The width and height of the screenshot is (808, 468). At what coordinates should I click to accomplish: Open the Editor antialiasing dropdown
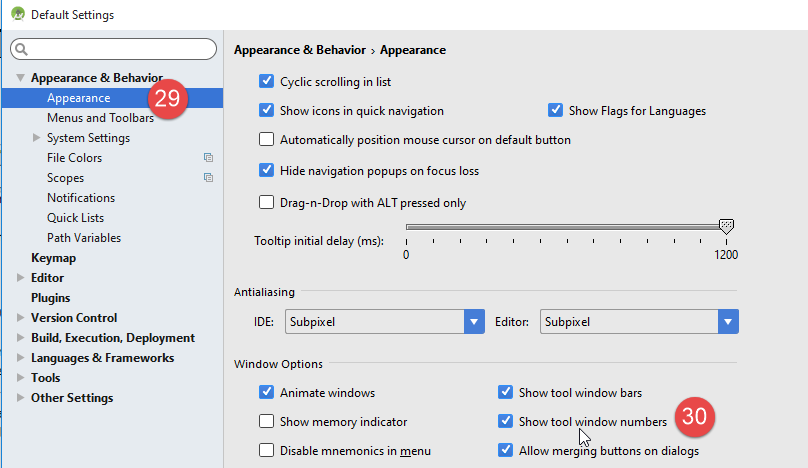click(x=727, y=322)
